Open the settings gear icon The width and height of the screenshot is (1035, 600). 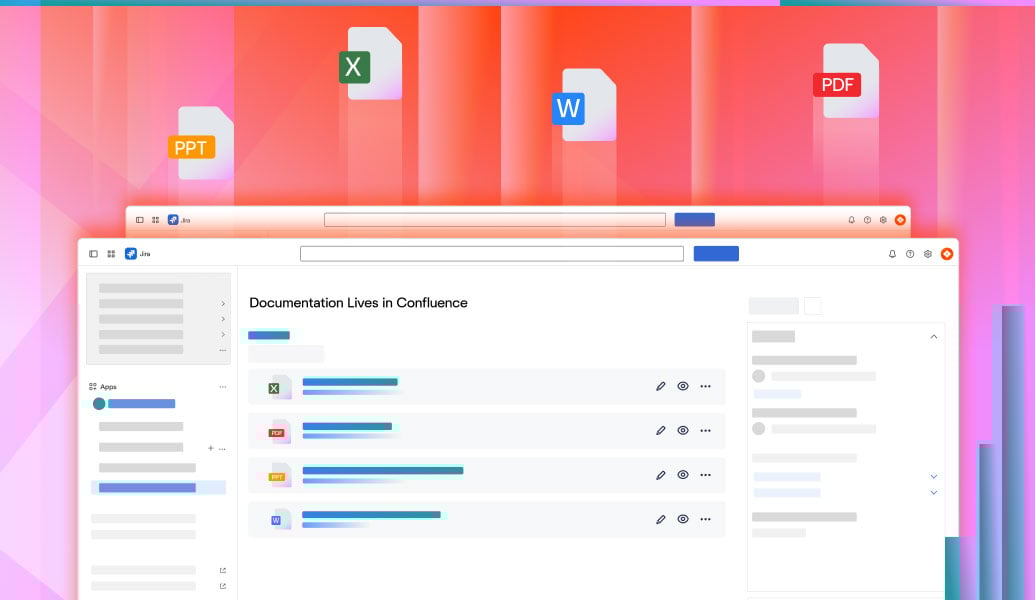pos(928,254)
